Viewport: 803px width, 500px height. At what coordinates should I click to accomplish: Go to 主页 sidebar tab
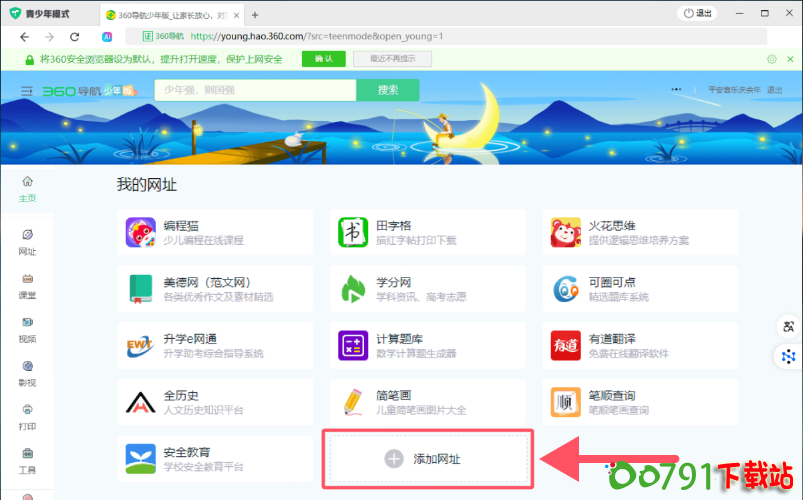click(x=27, y=188)
